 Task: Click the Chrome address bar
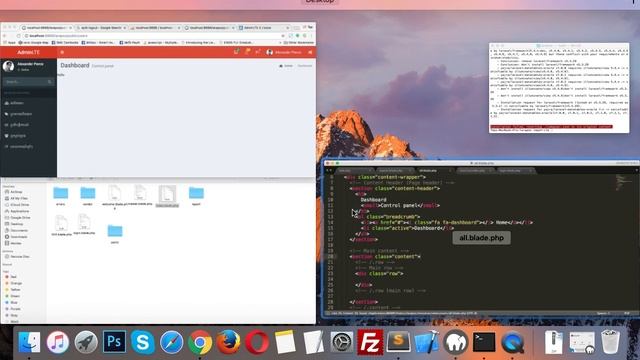(x=153, y=36)
